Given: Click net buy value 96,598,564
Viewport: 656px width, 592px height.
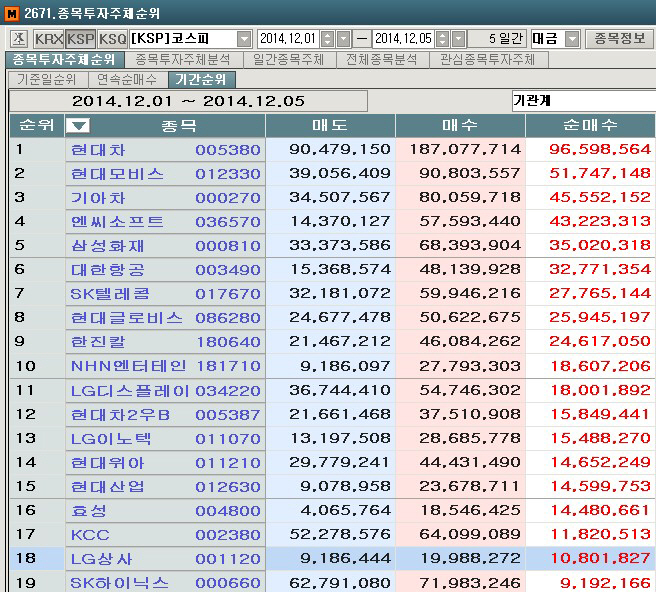Looking at the screenshot, I should 600,149.
